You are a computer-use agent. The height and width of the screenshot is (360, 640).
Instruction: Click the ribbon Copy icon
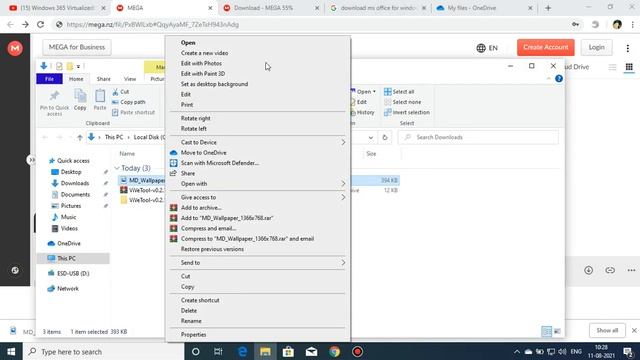pos(80,96)
